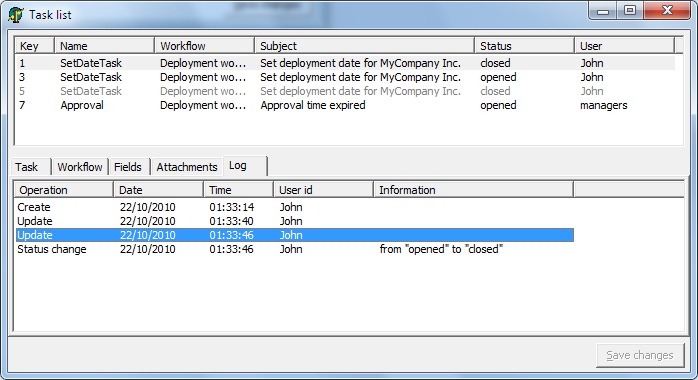Select task row with key 1
698x380 pixels.
345,63
